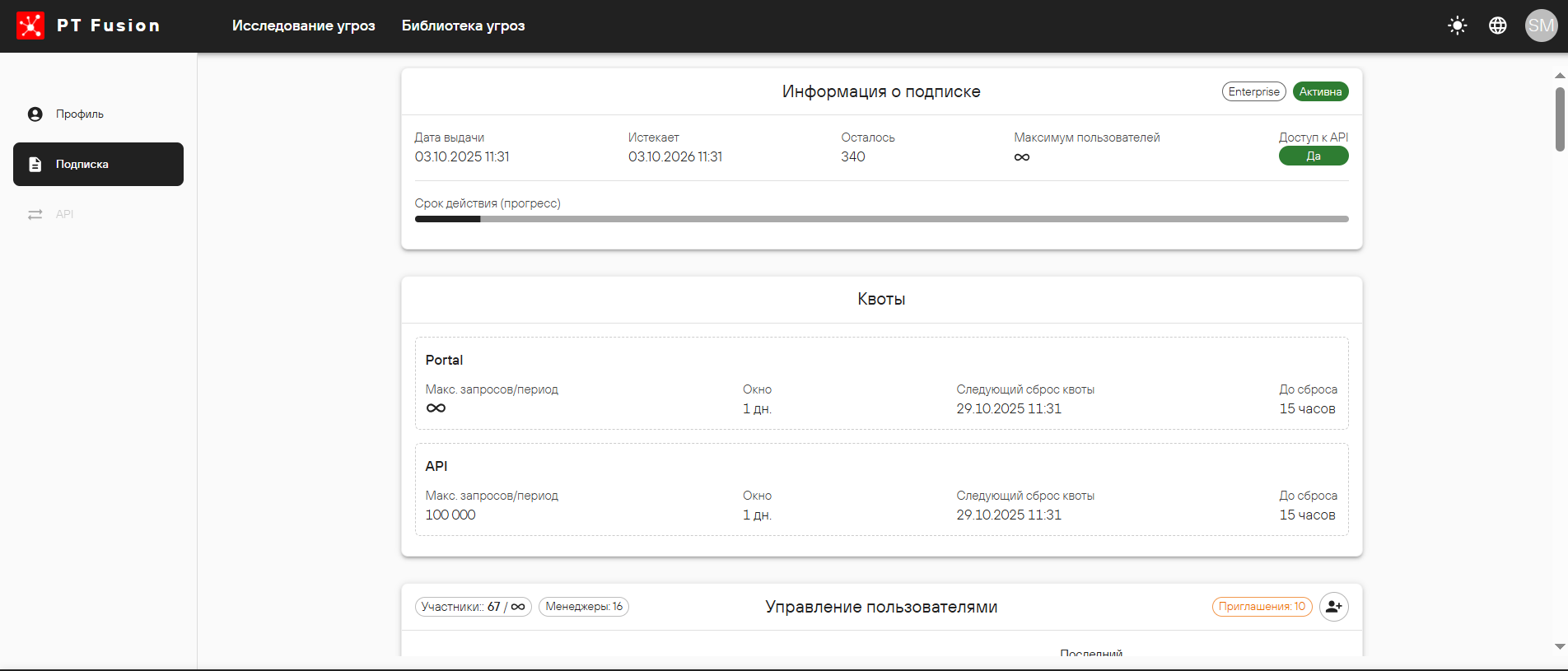Open the language globe selector
This screenshot has width=1568, height=671.
[1497, 26]
